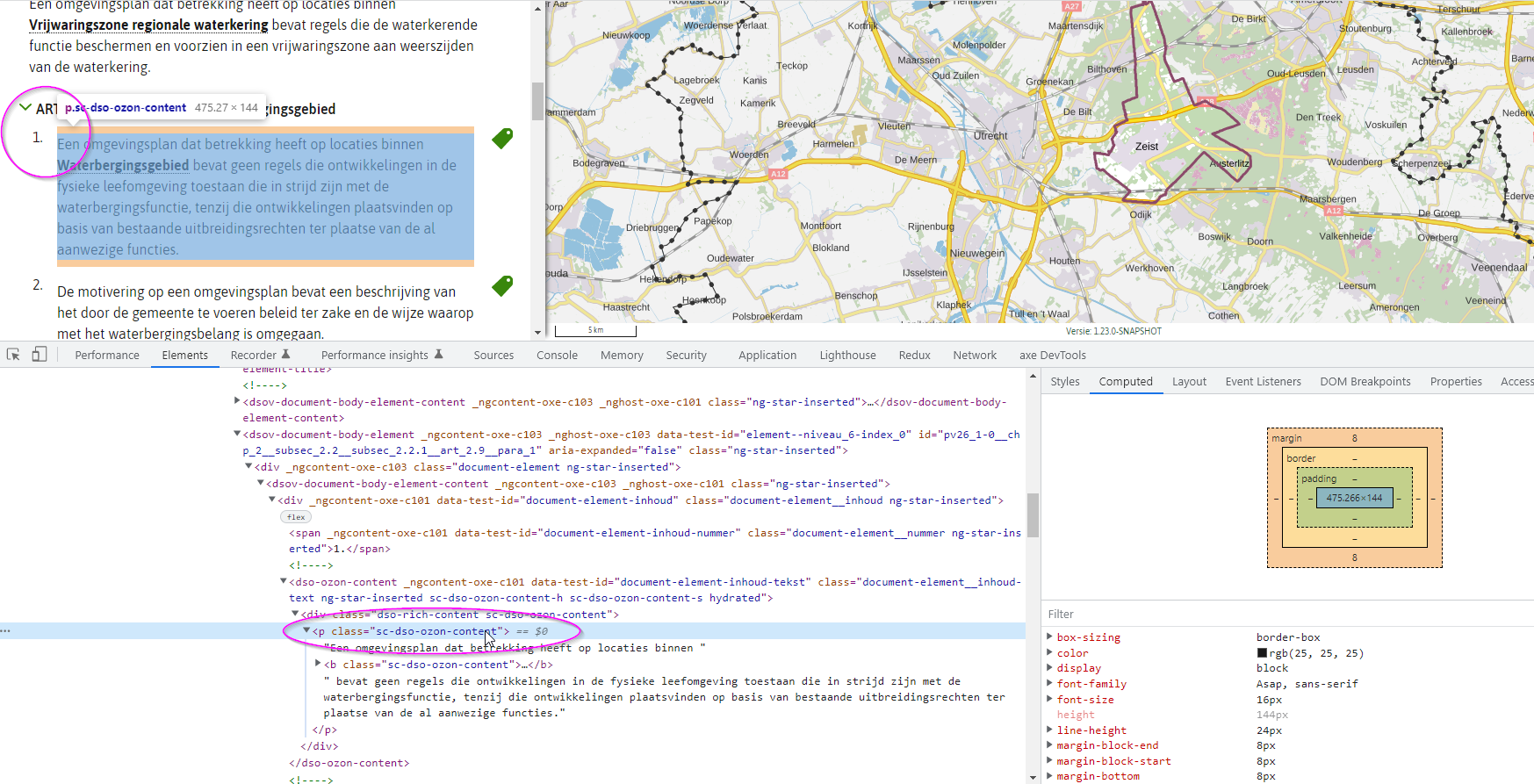Screen dimensions: 1534x784
Task: Click the scroll-down arrow of the DOM tree
Action: click(1033, 778)
